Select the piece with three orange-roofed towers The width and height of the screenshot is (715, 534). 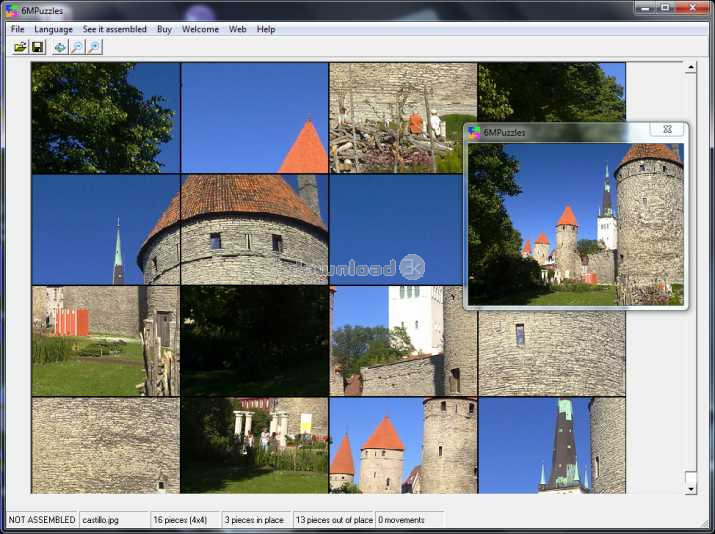tap(403, 446)
